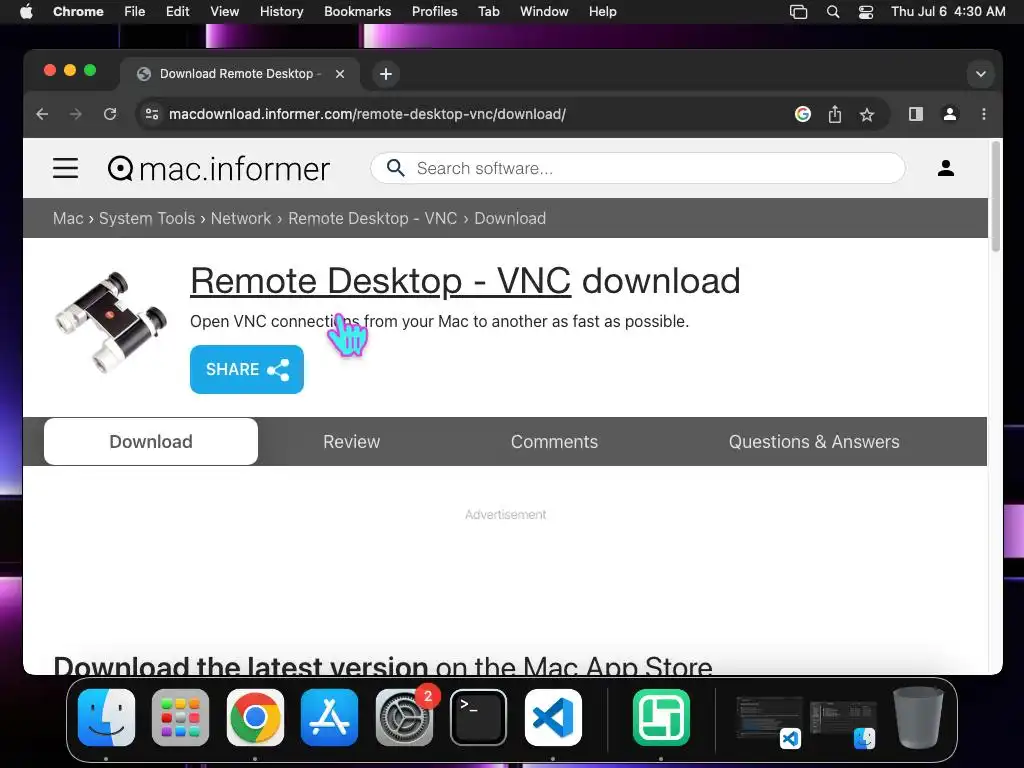
Task: Open the Profiles menu
Action: tap(434, 12)
